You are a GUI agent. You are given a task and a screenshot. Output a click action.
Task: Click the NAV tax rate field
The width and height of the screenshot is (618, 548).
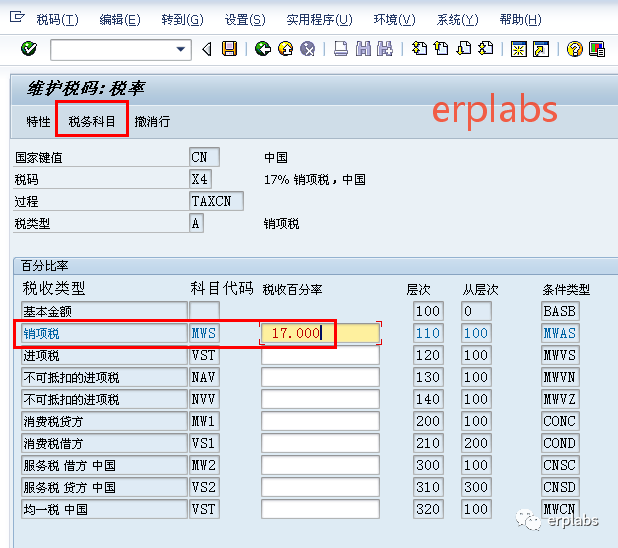coord(320,377)
